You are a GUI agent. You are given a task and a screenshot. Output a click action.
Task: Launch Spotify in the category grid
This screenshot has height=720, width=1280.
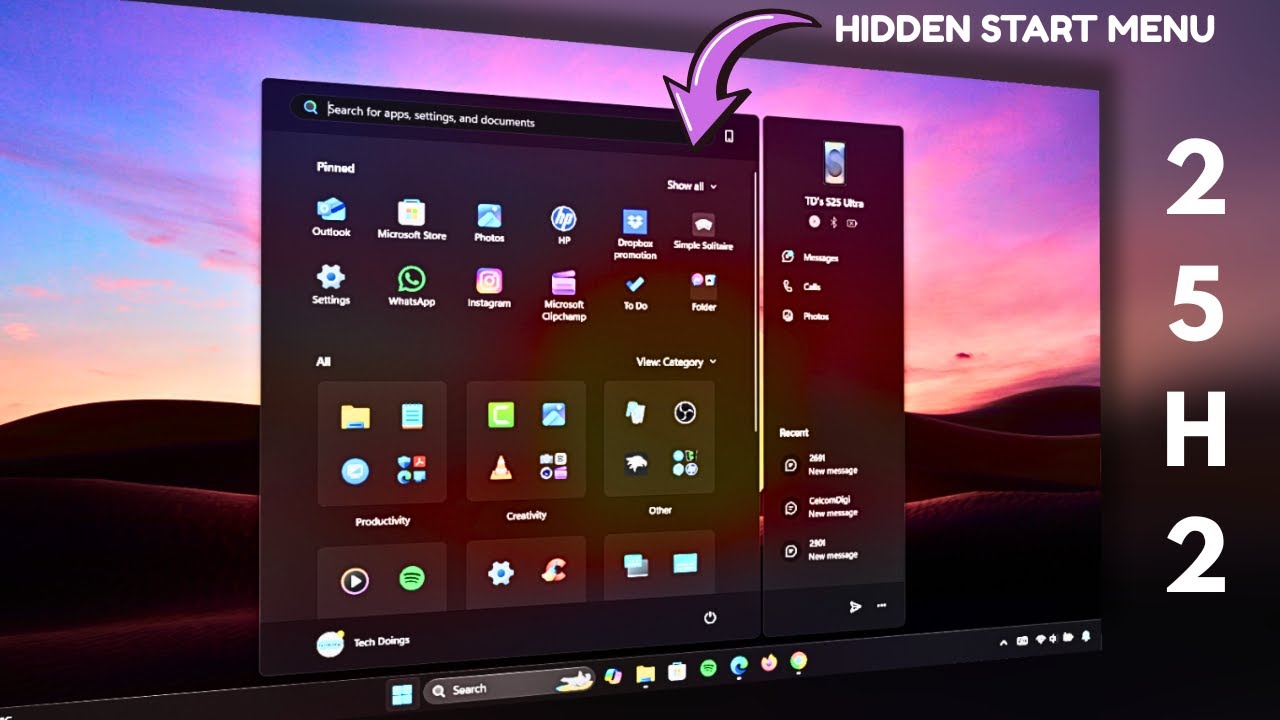pyautogui.click(x=411, y=577)
